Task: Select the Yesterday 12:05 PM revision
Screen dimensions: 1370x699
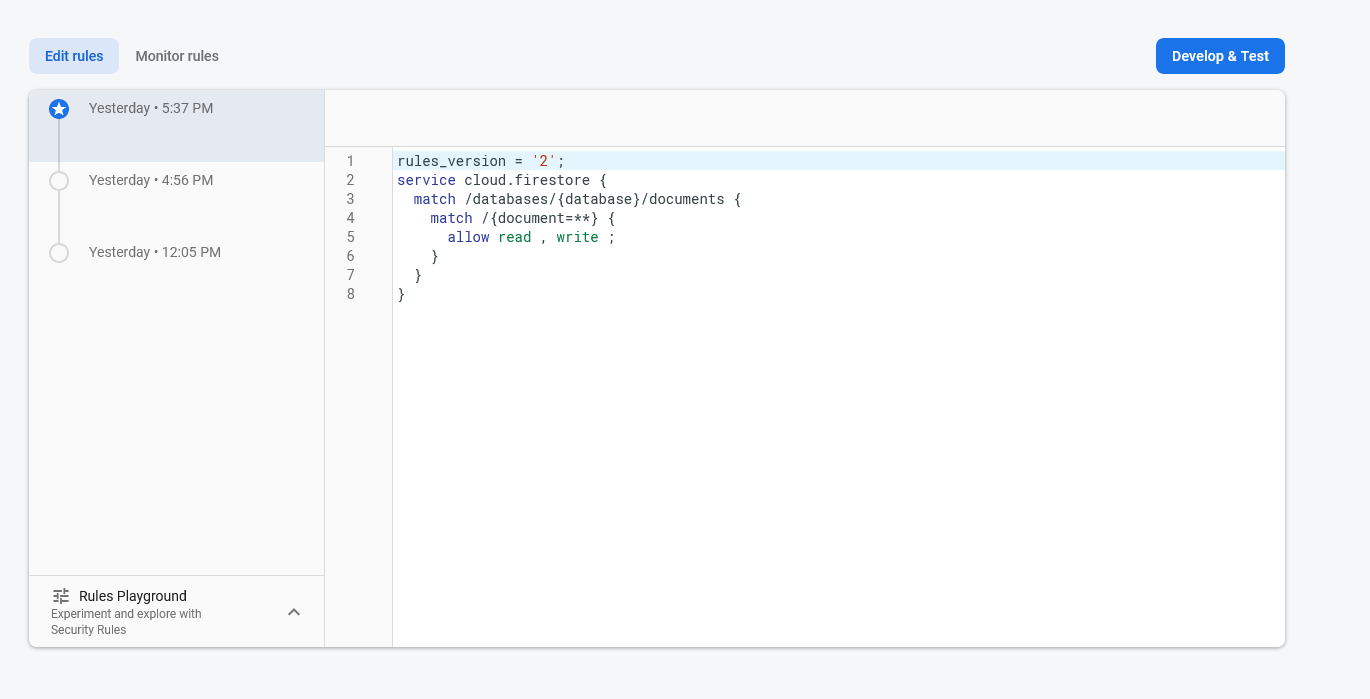Action: [153, 252]
